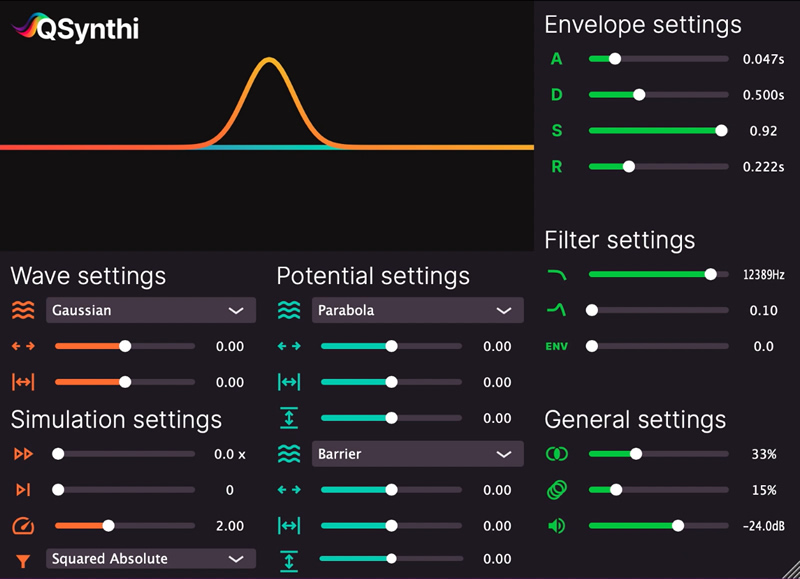
Task: Open the Parabola potential dropdown
Action: [x=417, y=310]
